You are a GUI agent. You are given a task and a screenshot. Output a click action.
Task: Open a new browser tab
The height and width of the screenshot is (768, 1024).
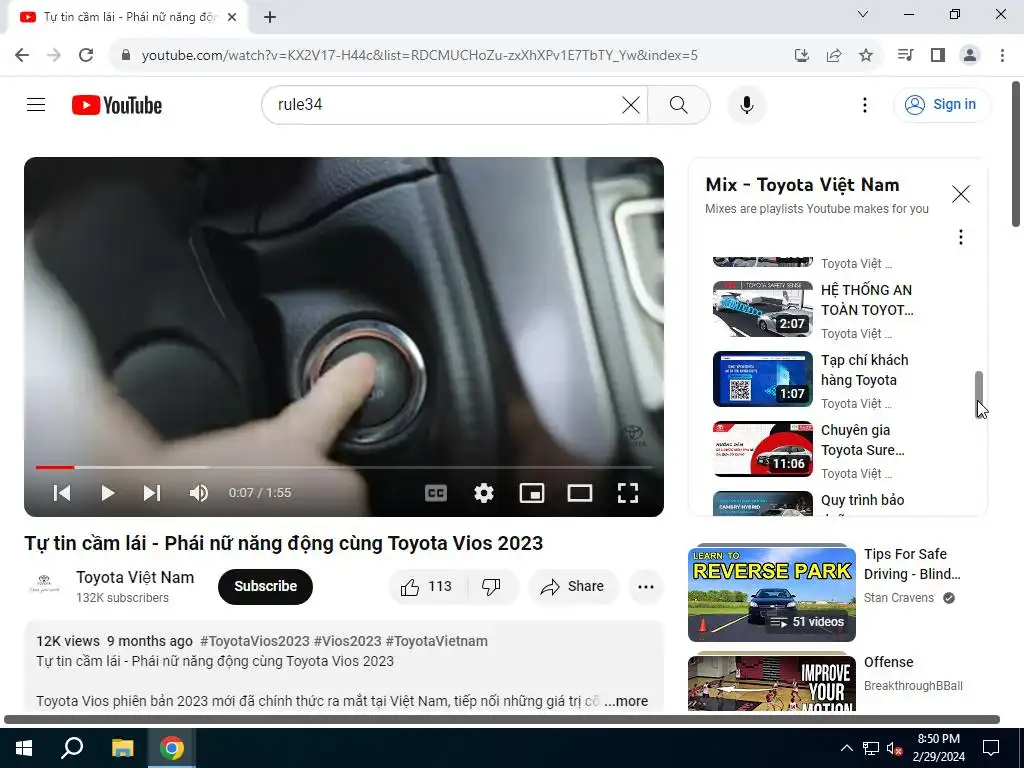point(270,17)
